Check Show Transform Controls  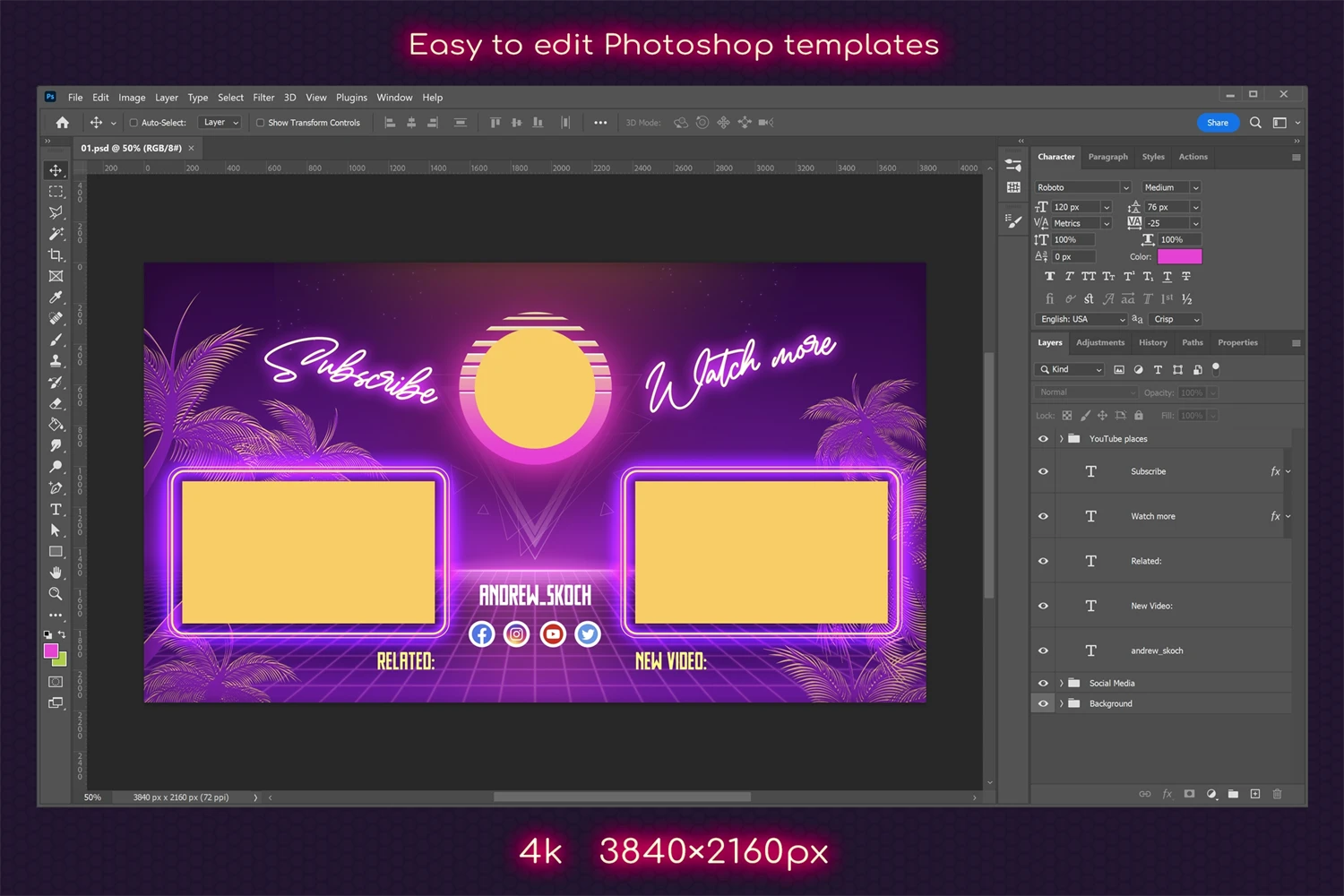261,123
